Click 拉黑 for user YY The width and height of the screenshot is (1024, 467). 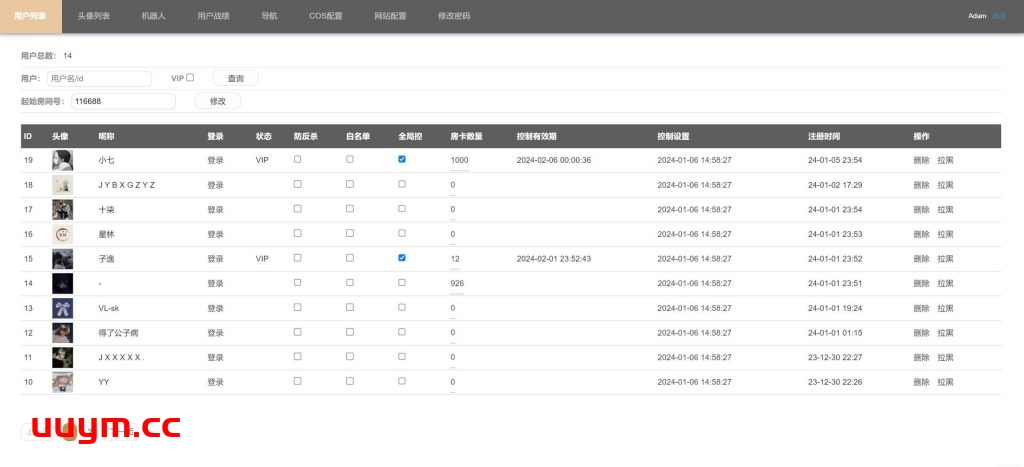coord(945,382)
